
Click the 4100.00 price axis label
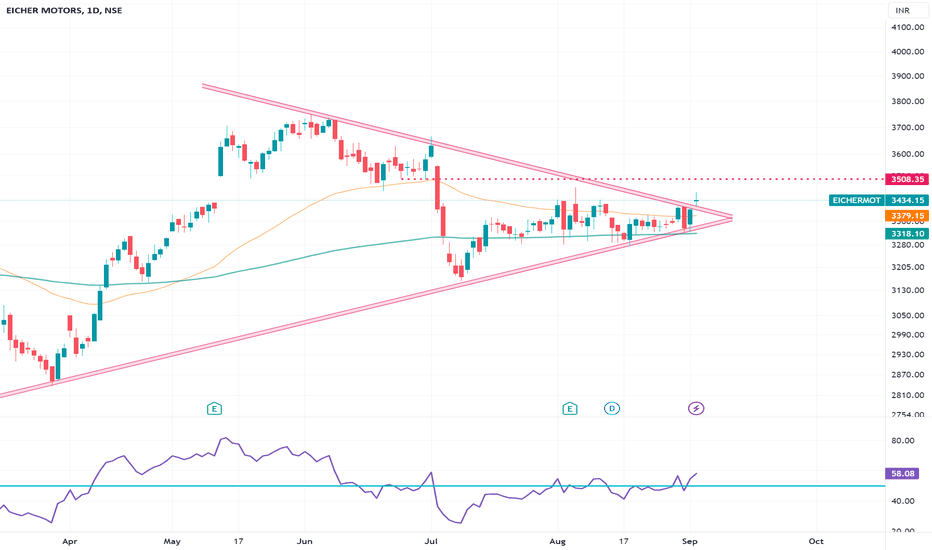pyautogui.click(x=908, y=27)
